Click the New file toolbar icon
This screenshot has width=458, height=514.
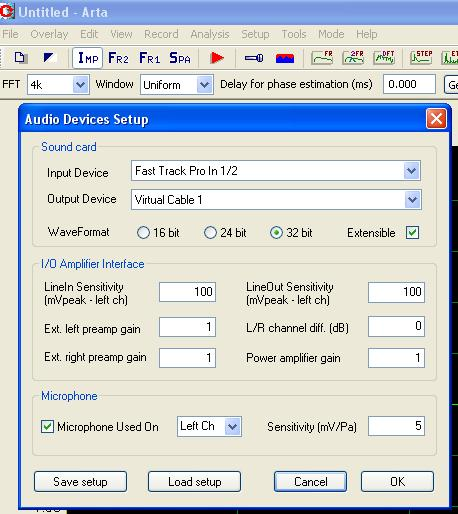coord(20,58)
